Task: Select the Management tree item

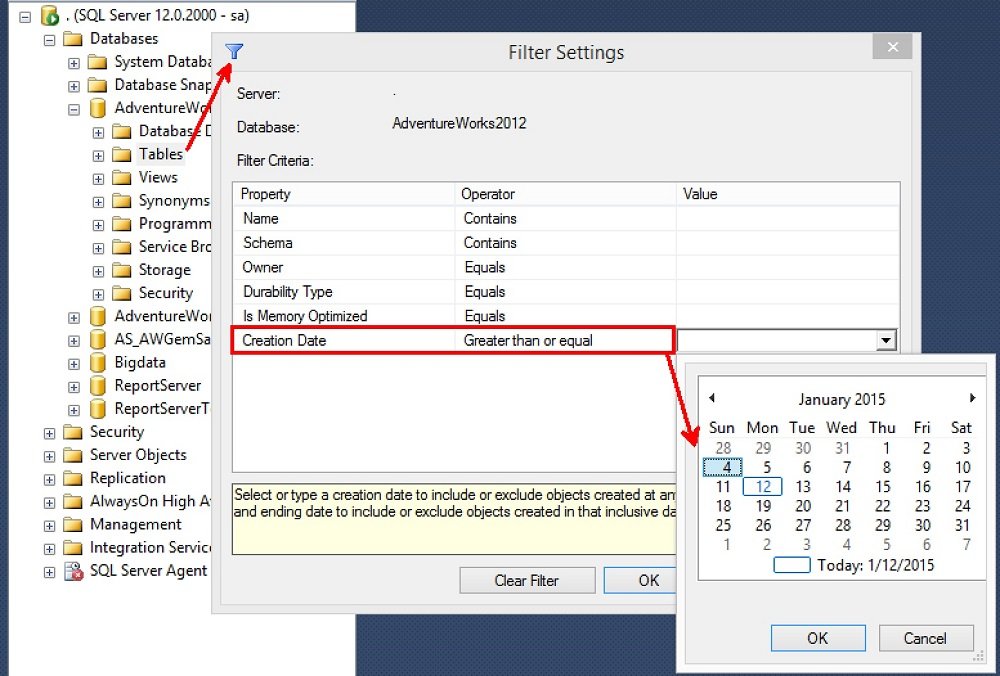Action: [135, 525]
